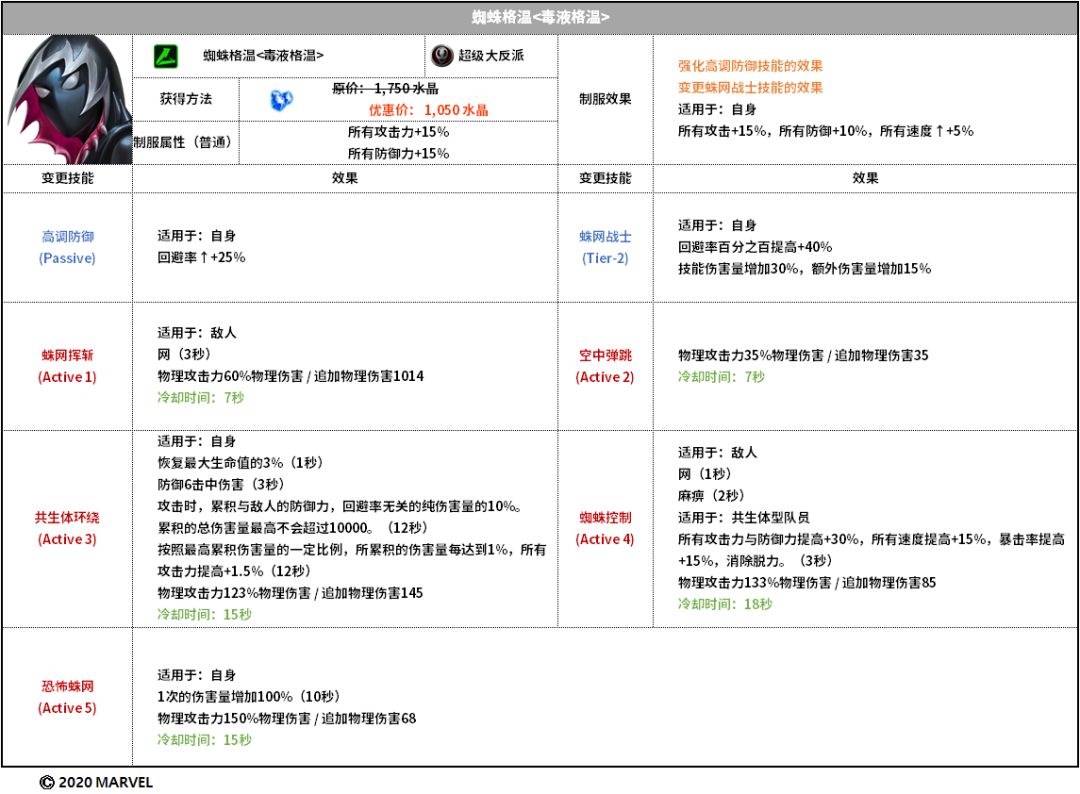
Task: Click the title bar 蜘蛛格温<毒液格温>
Action: click(540, 17)
